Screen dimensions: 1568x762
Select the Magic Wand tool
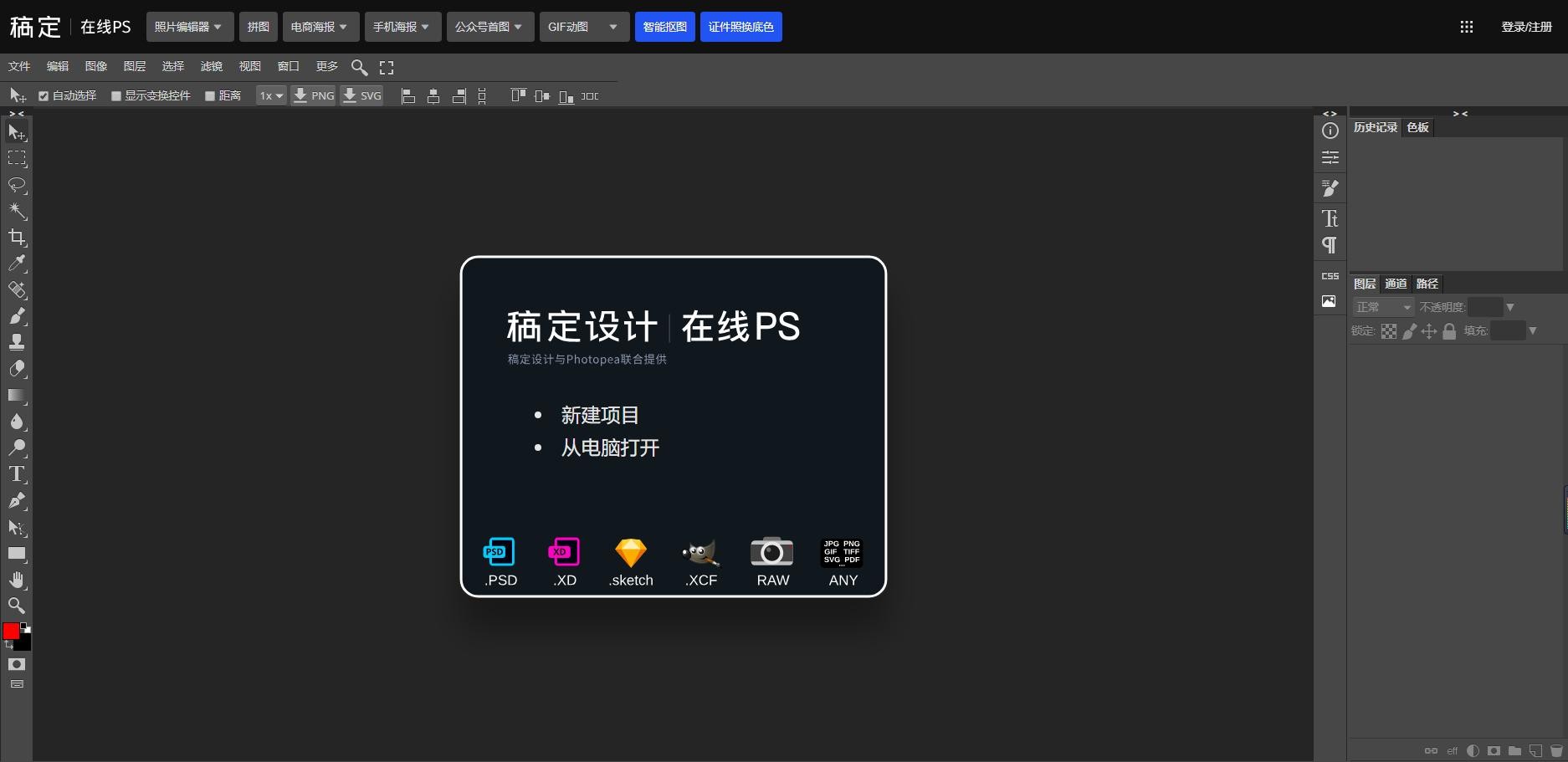coord(17,211)
